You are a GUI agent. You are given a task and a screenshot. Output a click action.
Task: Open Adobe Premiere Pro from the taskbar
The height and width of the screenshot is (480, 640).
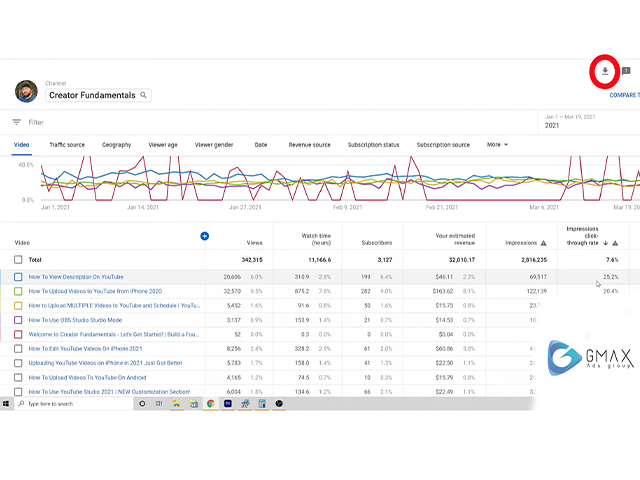pyautogui.click(x=228, y=404)
